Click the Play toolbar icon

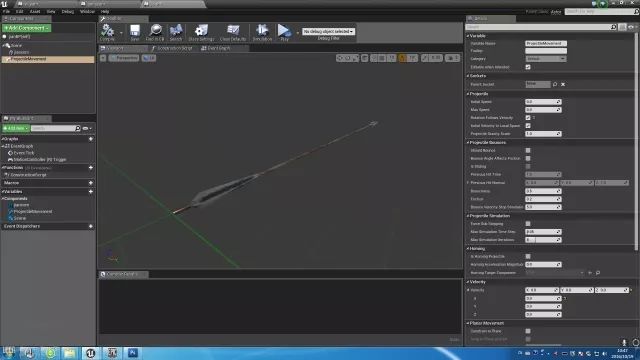[x=284, y=32]
